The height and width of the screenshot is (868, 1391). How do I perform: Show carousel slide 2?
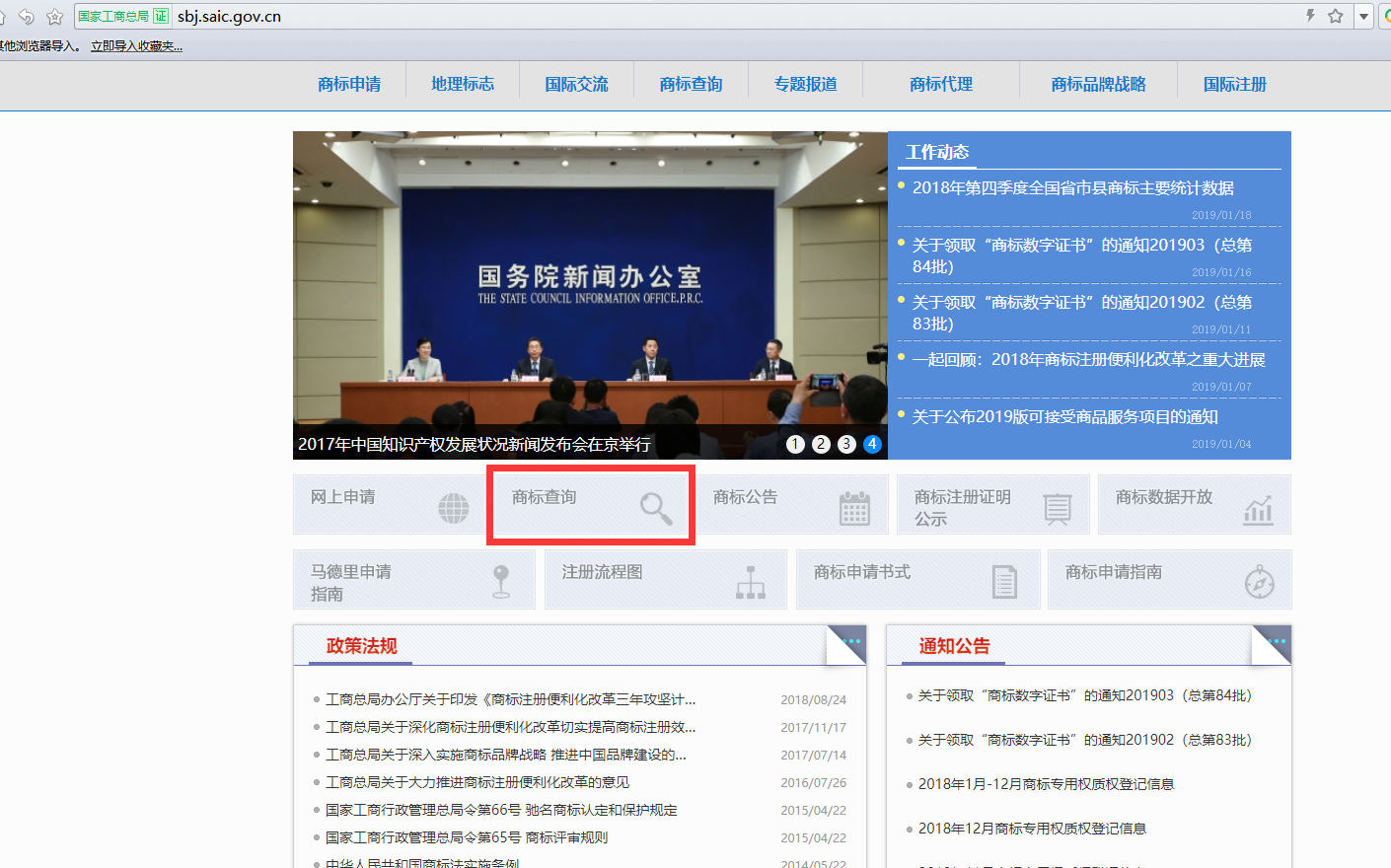coord(821,444)
